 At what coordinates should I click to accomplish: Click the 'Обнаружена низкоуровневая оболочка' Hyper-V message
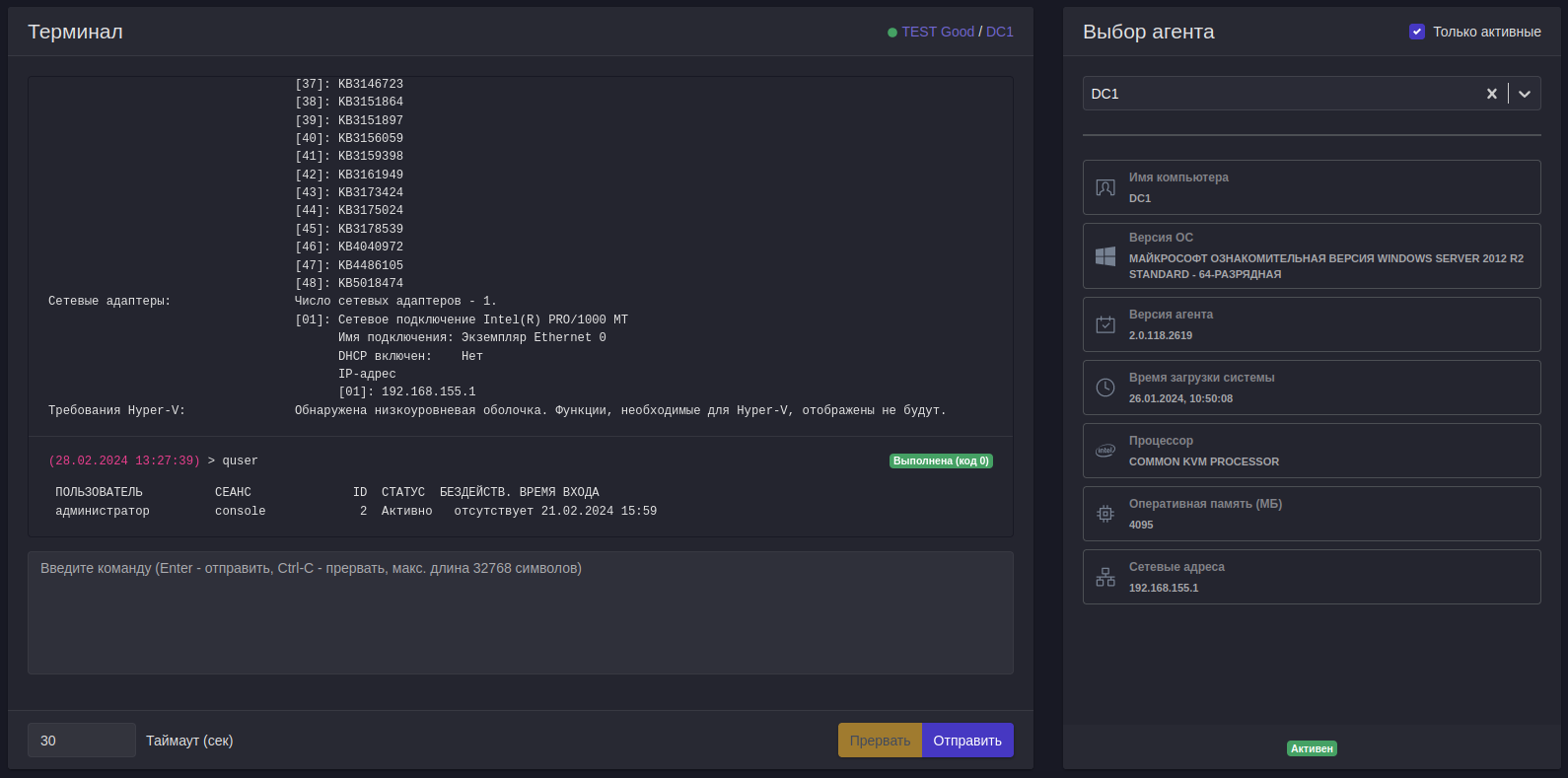(x=620, y=410)
